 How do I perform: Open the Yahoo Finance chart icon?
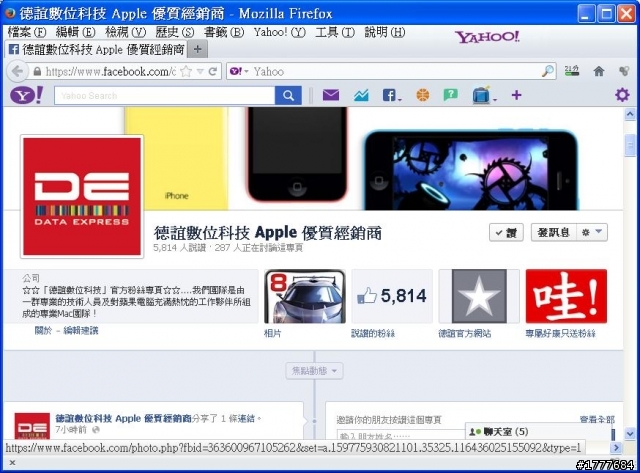click(x=361, y=95)
